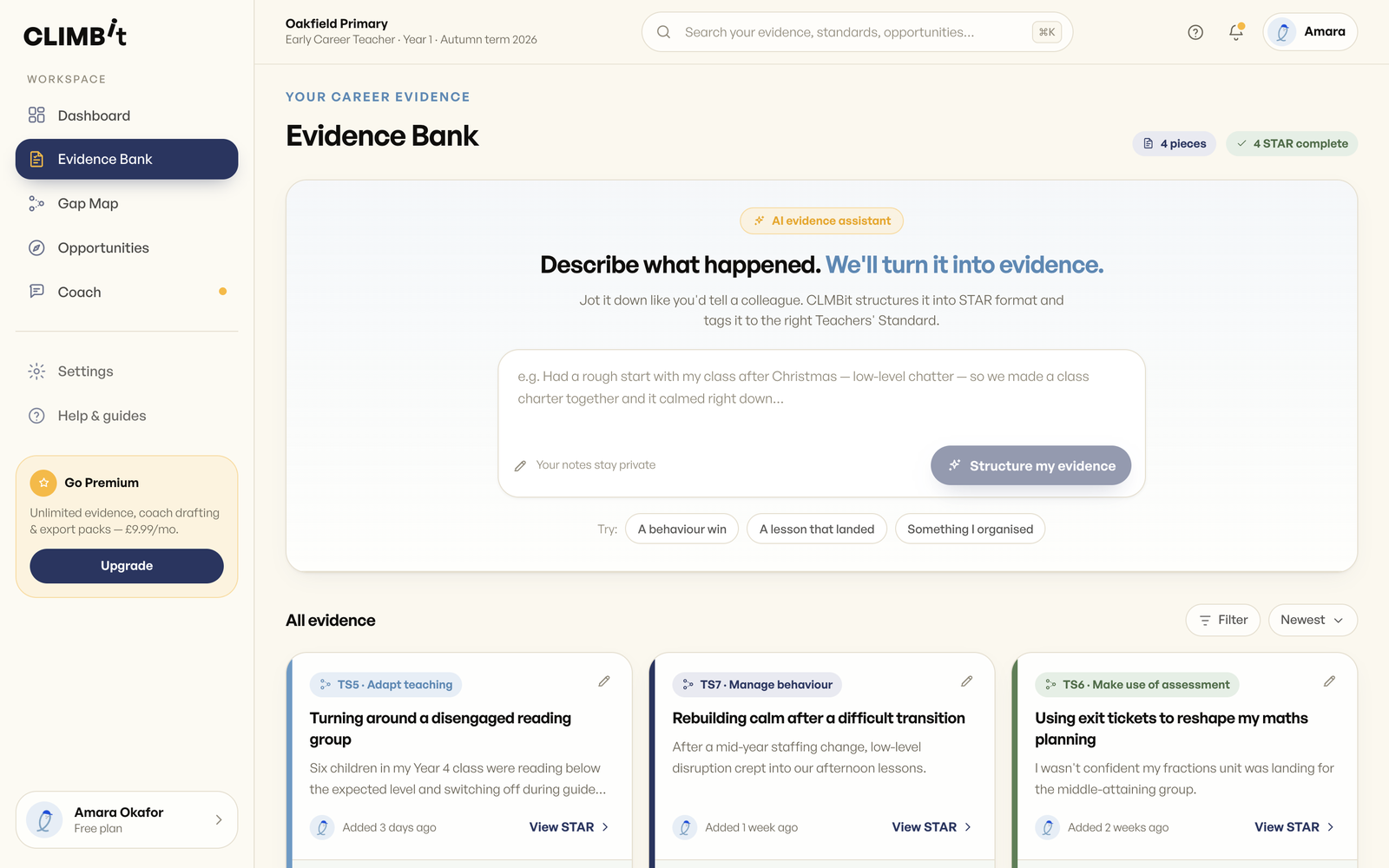1389x868 pixels.
Task: Go to Gap Map page
Action: [x=127, y=203]
